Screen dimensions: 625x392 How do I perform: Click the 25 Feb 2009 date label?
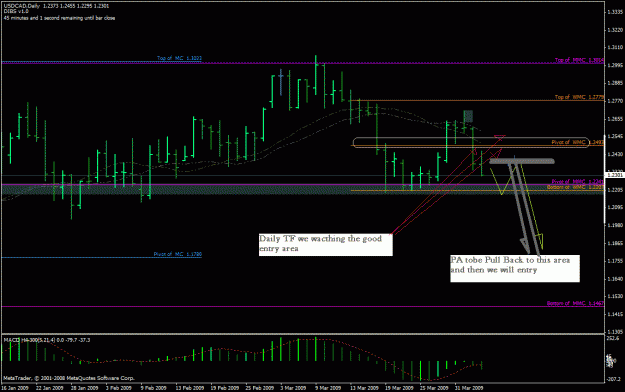coord(259,388)
